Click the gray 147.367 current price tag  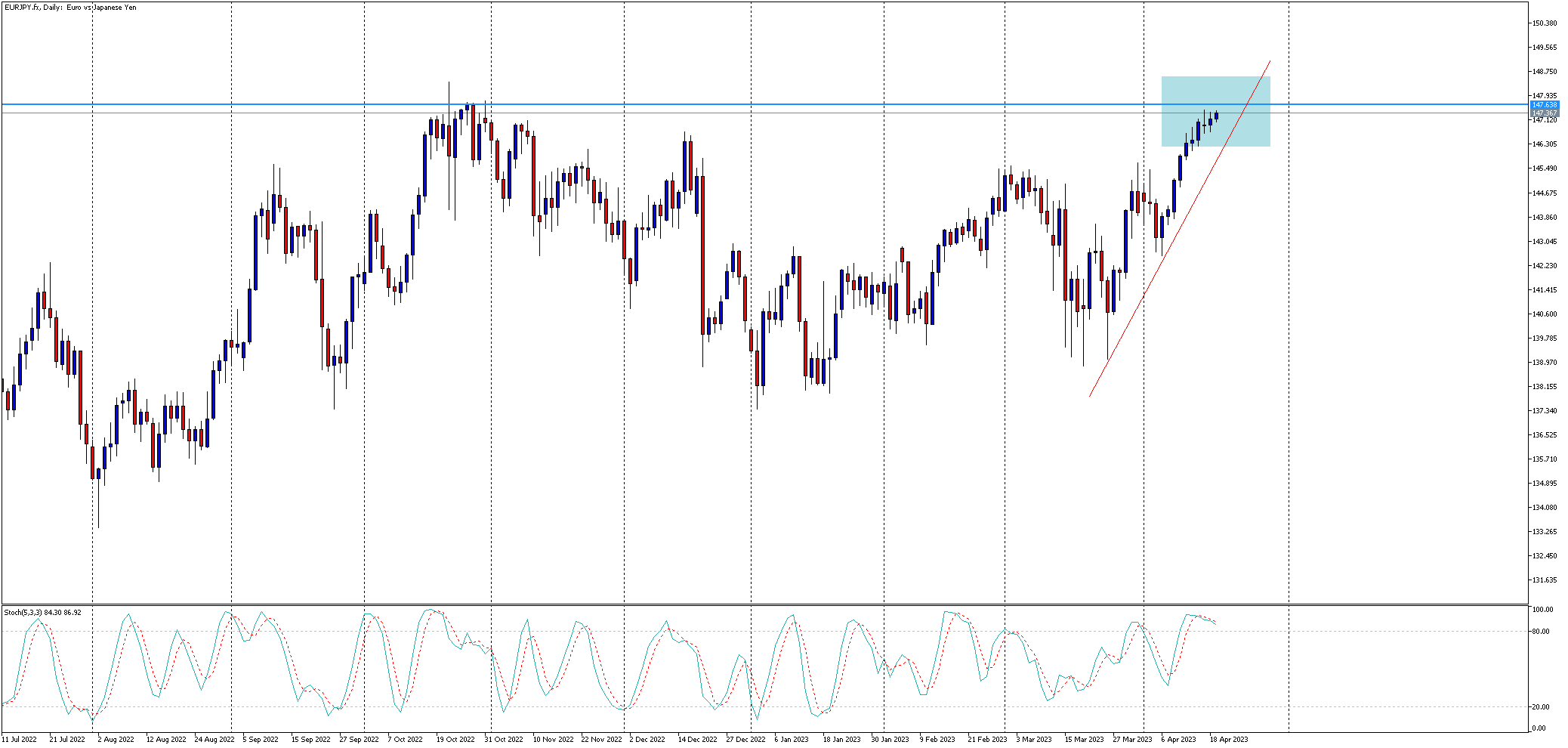(x=1544, y=113)
